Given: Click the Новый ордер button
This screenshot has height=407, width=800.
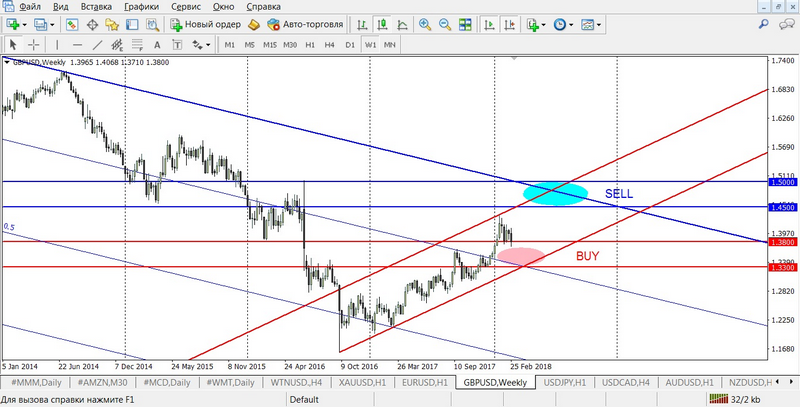Looking at the screenshot, I should (x=203, y=24).
